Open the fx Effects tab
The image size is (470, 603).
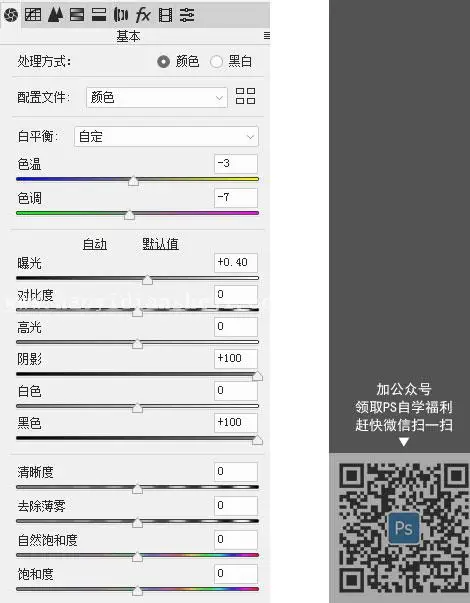click(143, 15)
